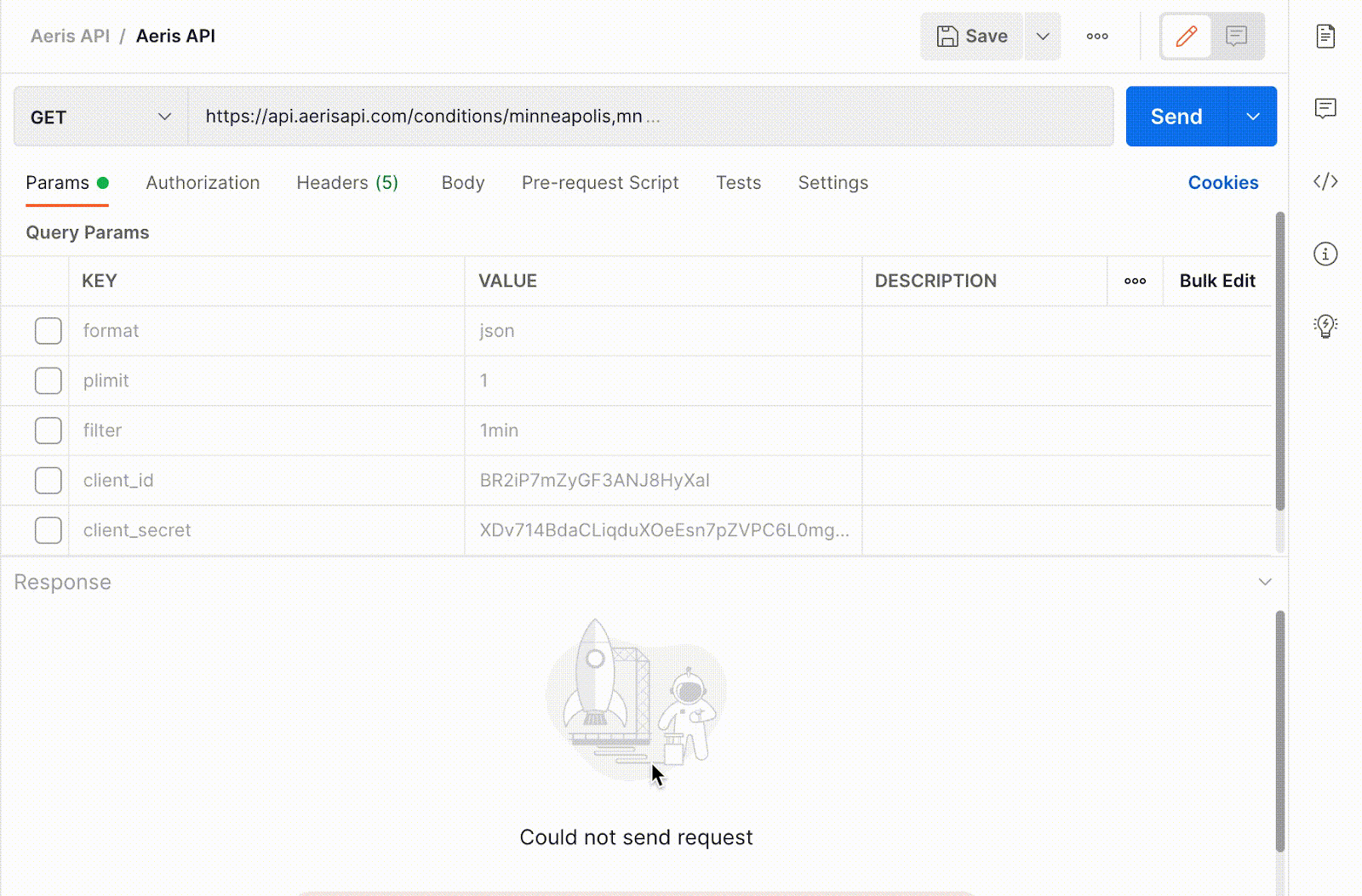
Task: Enable the filter parameter checkbox
Action: click(49, 431)
